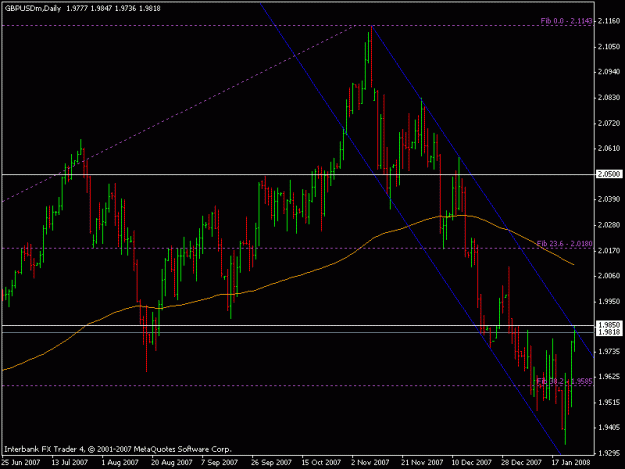Click the 2.0500 horizontal line price tag
The image size is (625, 469).
[609, 174]
